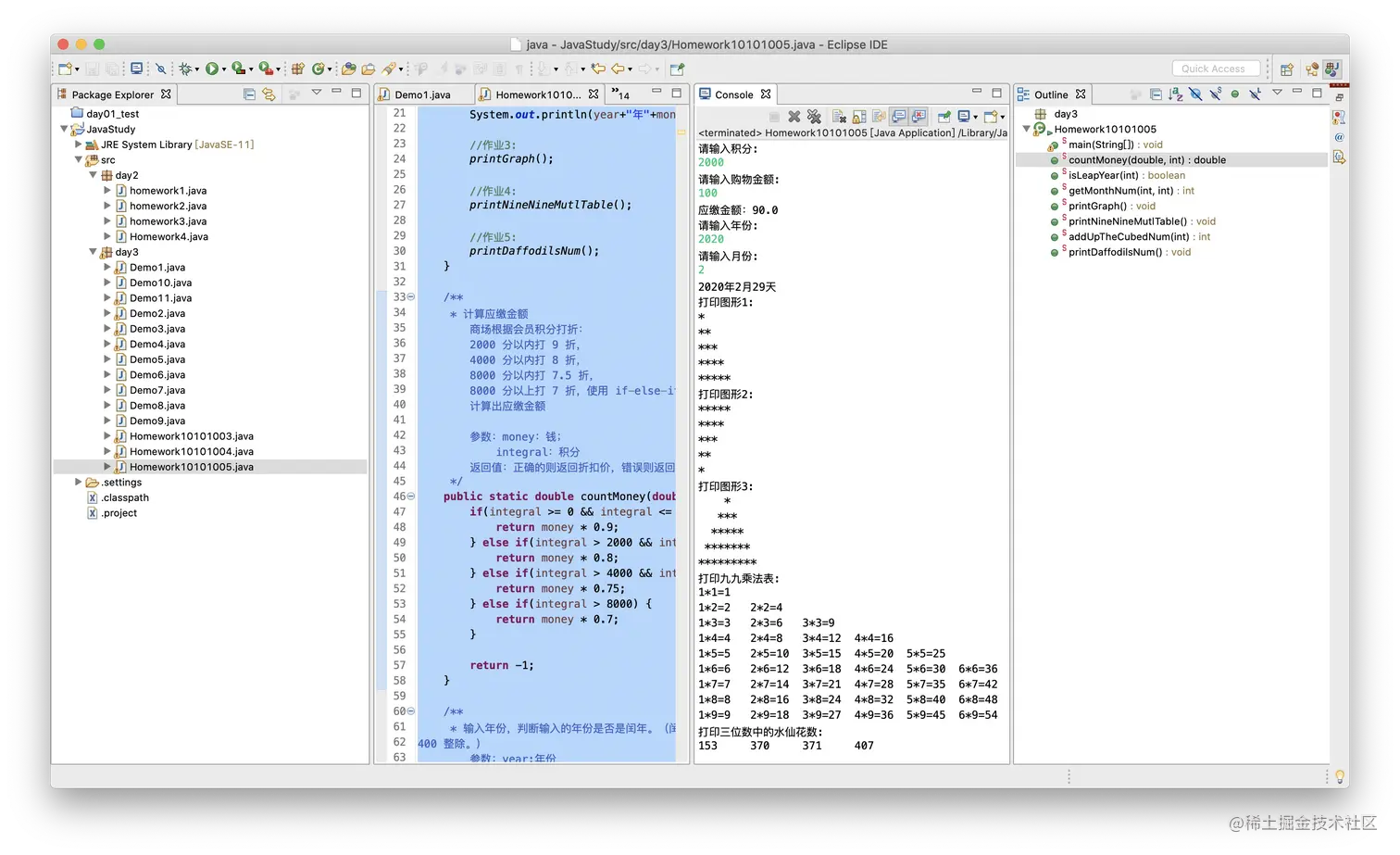
Task: Click the Run External Tools icon
Action: click(x=266, y=69)
